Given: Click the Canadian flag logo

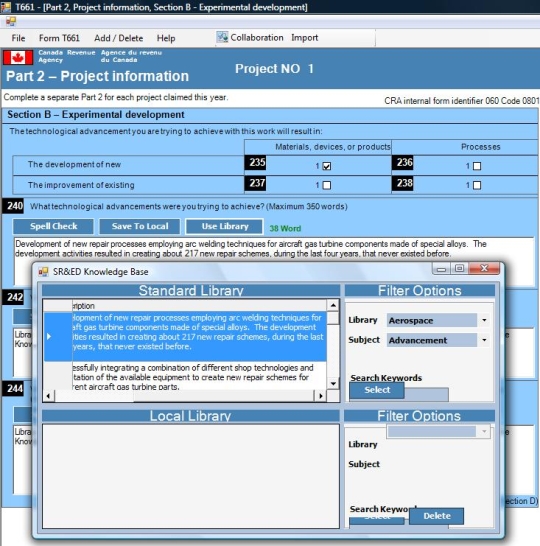Looking at the screenshot, I should coord(18,57).
